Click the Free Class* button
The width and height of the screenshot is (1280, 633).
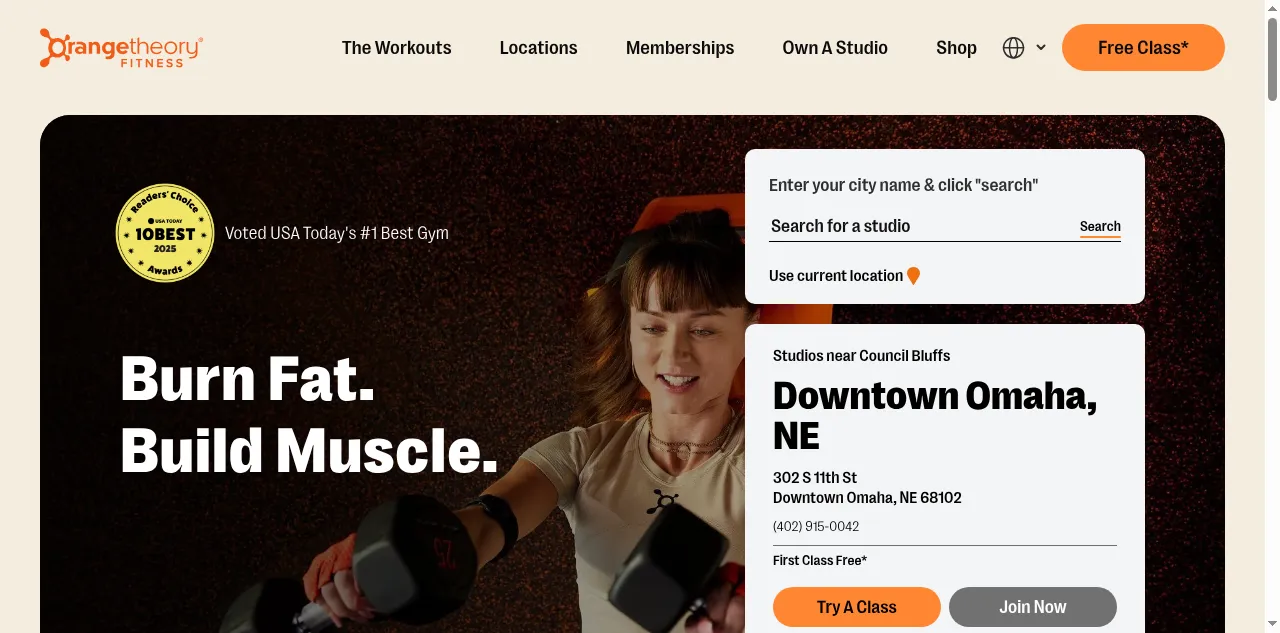[1143, 48]
